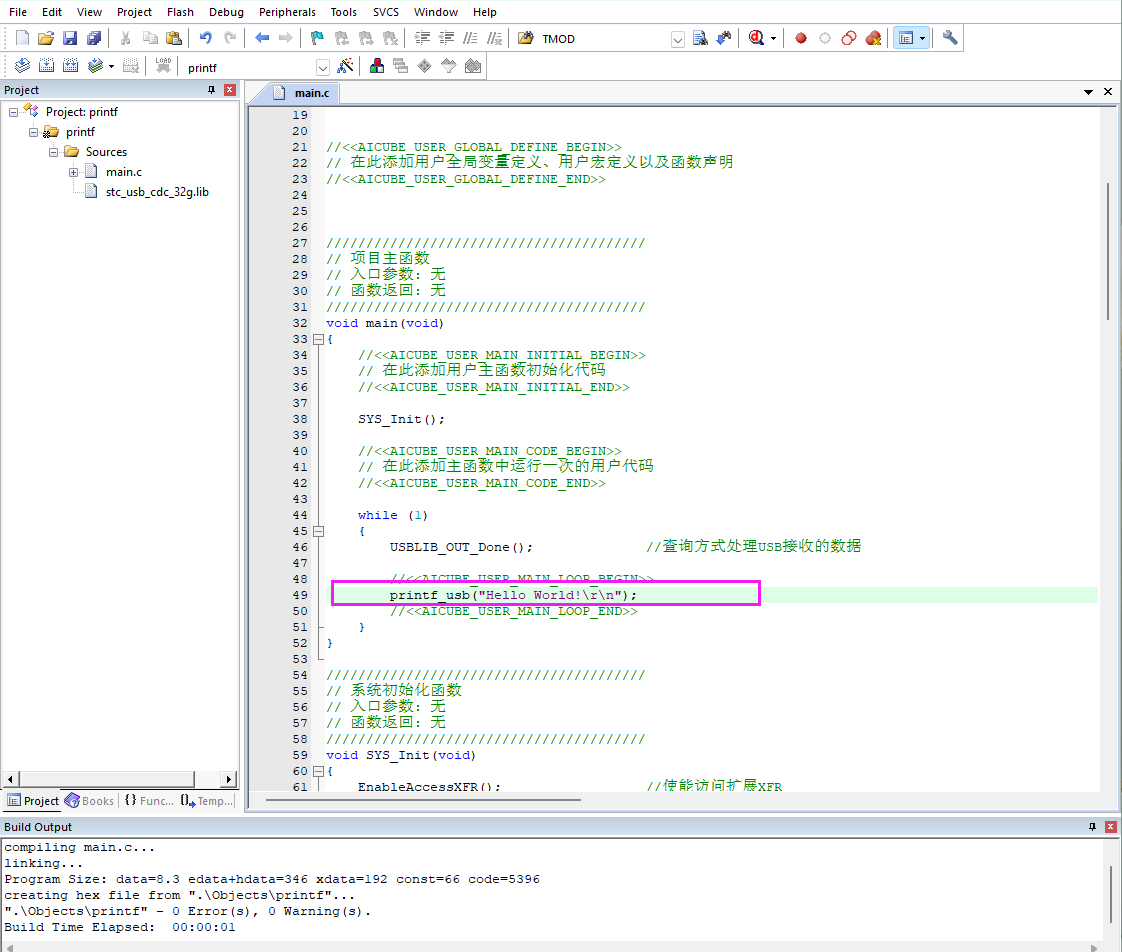The image size is (1122, 952).
Task: Open a file using the folder icon
Action: coord(46,38)
